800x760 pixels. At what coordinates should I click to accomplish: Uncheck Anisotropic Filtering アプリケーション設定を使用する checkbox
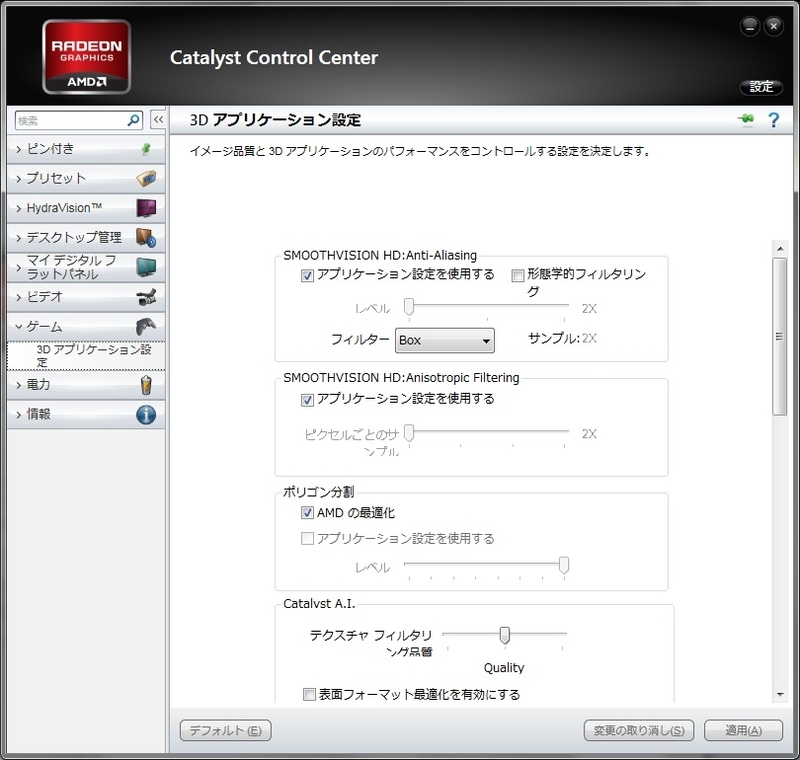(x=307, y=400)
